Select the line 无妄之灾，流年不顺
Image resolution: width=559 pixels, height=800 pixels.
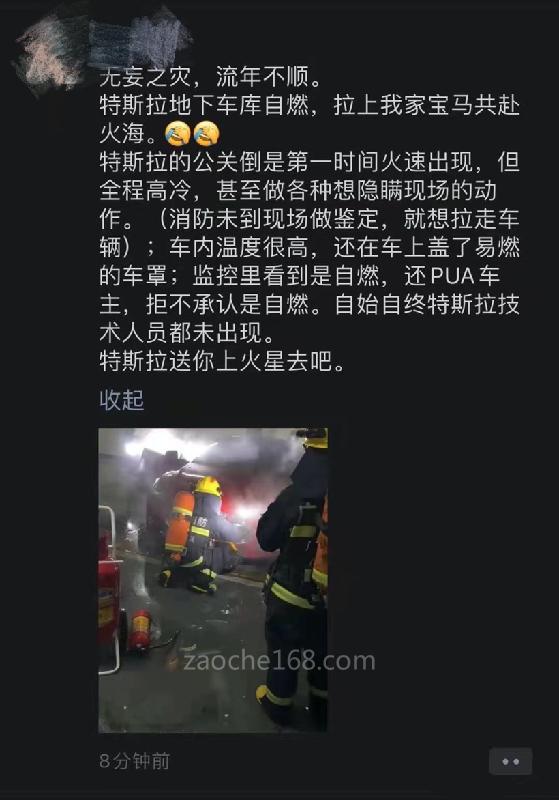211,77
